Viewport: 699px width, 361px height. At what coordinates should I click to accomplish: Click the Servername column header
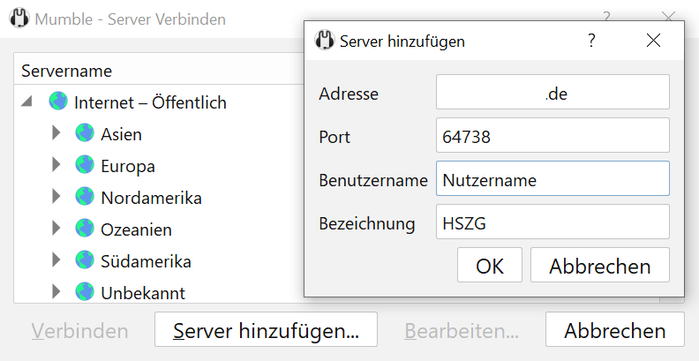(x=67, y=71)
